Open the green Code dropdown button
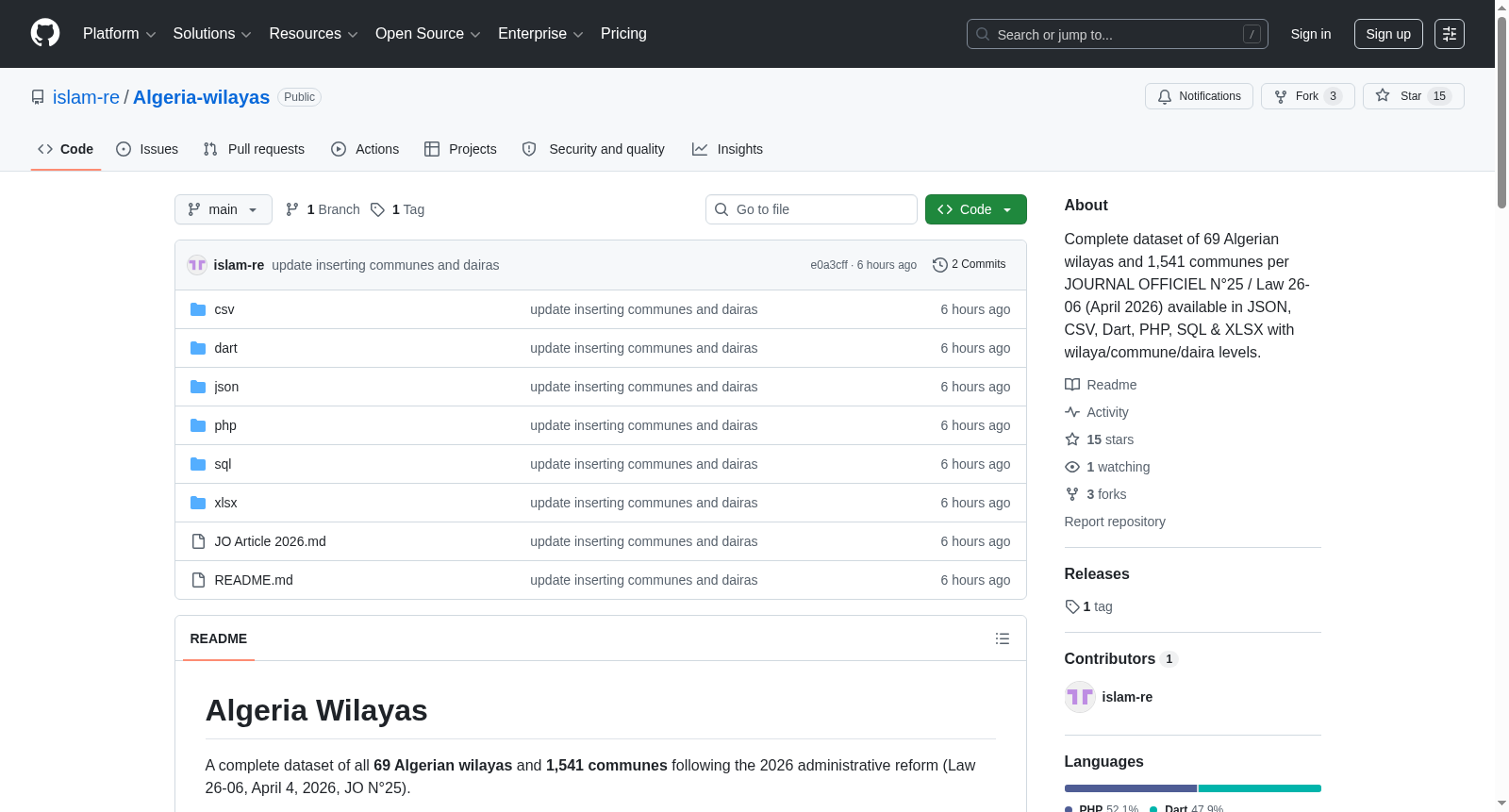Image resolution: width=1509 pixels, height=812 pixels. tap(976, 209)
